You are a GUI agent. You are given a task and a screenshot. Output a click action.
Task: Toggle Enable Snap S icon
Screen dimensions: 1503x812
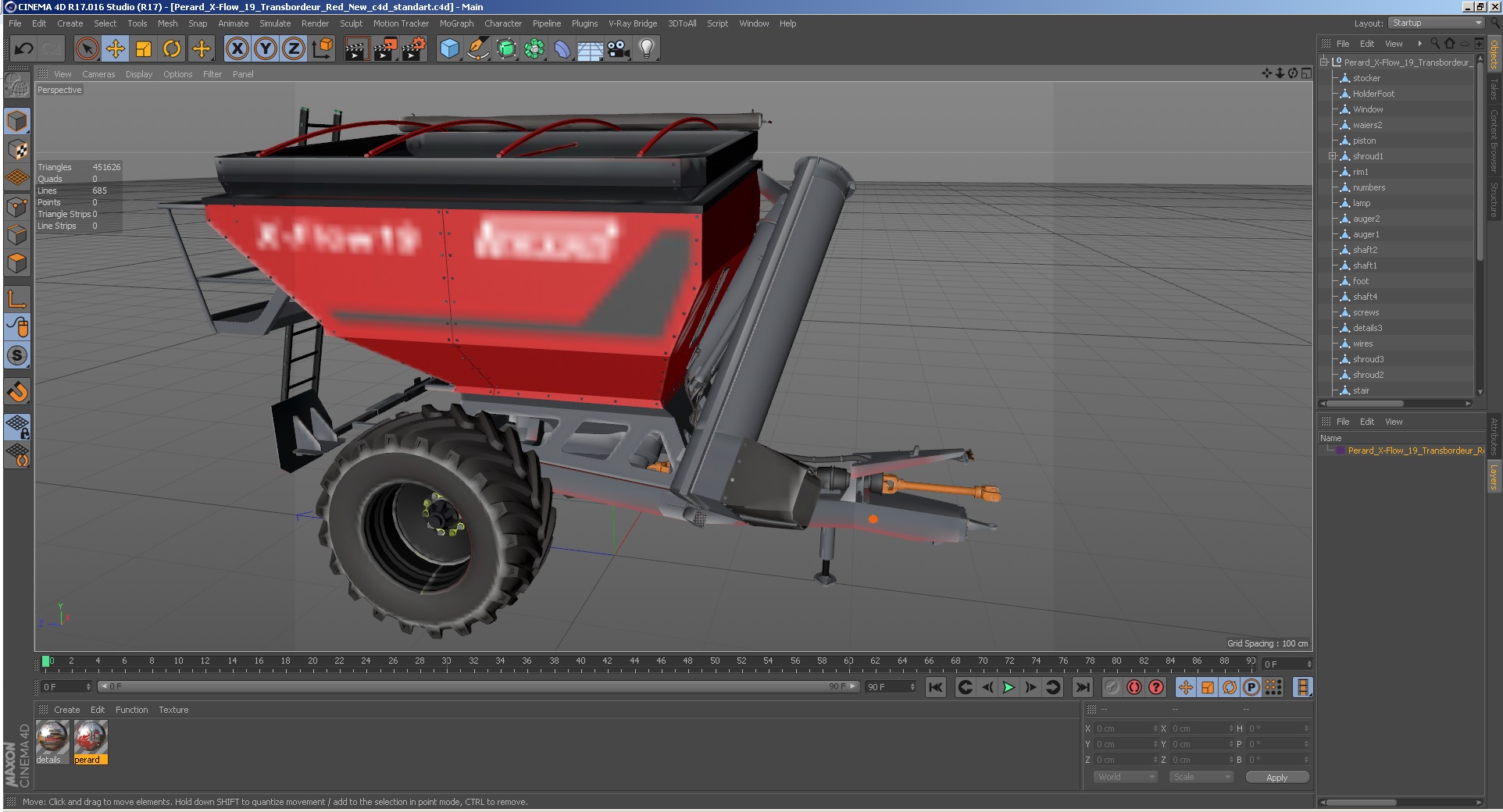[17, 355]
